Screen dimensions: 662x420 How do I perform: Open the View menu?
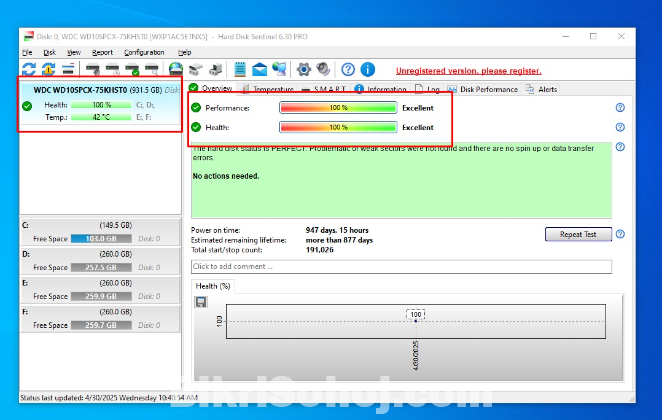pyautogui.click(x=73, y=52)
